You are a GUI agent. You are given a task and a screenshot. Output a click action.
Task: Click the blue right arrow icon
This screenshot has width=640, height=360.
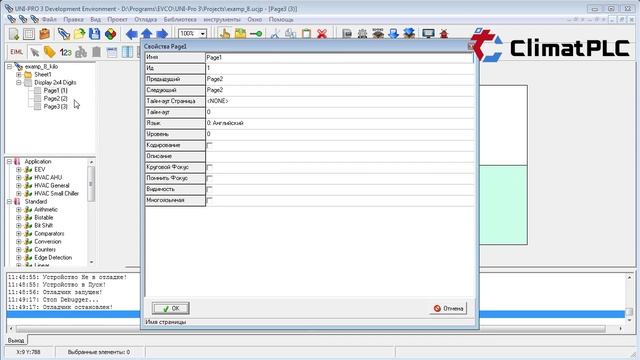pos(162,34)
